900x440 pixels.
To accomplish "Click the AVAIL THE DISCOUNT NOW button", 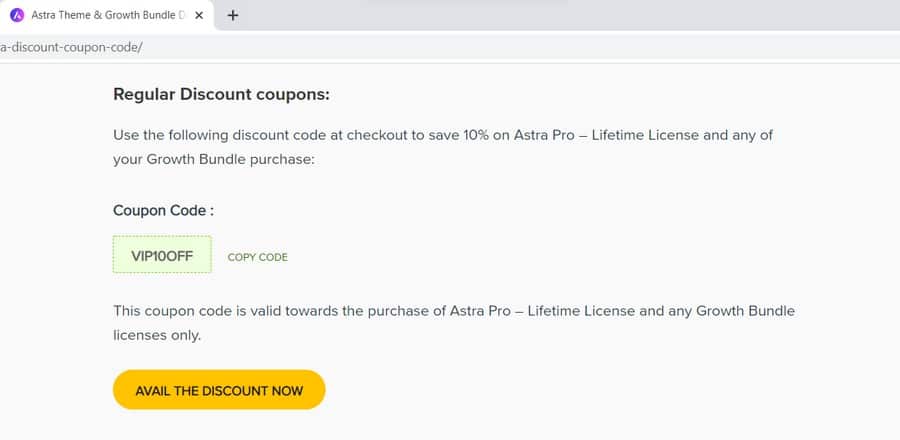I will click(x=219, y=390).
